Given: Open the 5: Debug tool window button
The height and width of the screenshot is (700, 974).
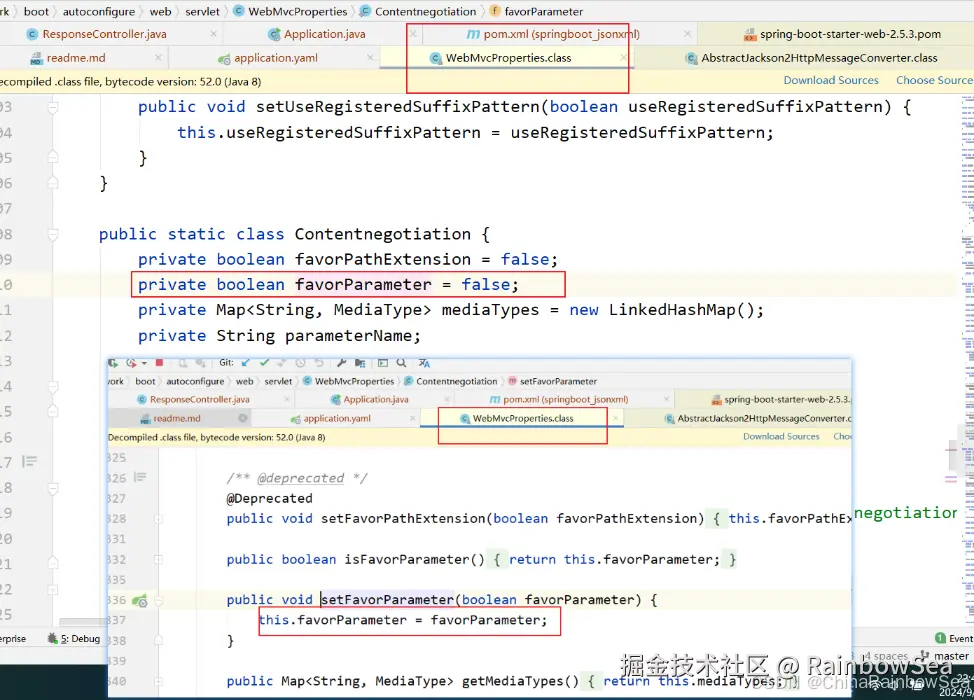Looking at the screenshot, I should tap(74, 639).
